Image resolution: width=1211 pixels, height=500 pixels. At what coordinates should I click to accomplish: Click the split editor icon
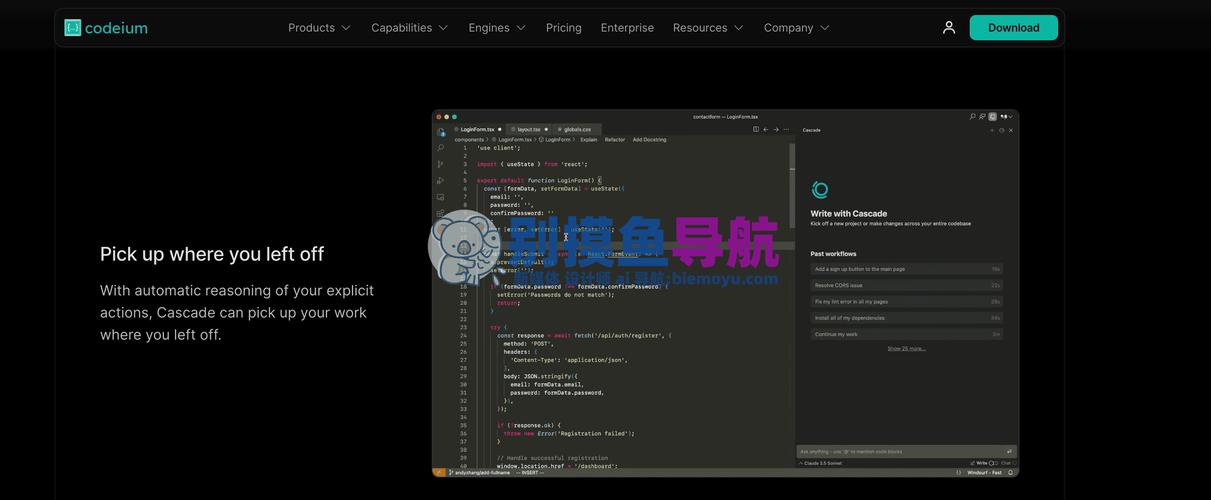(x=755, y=129)
